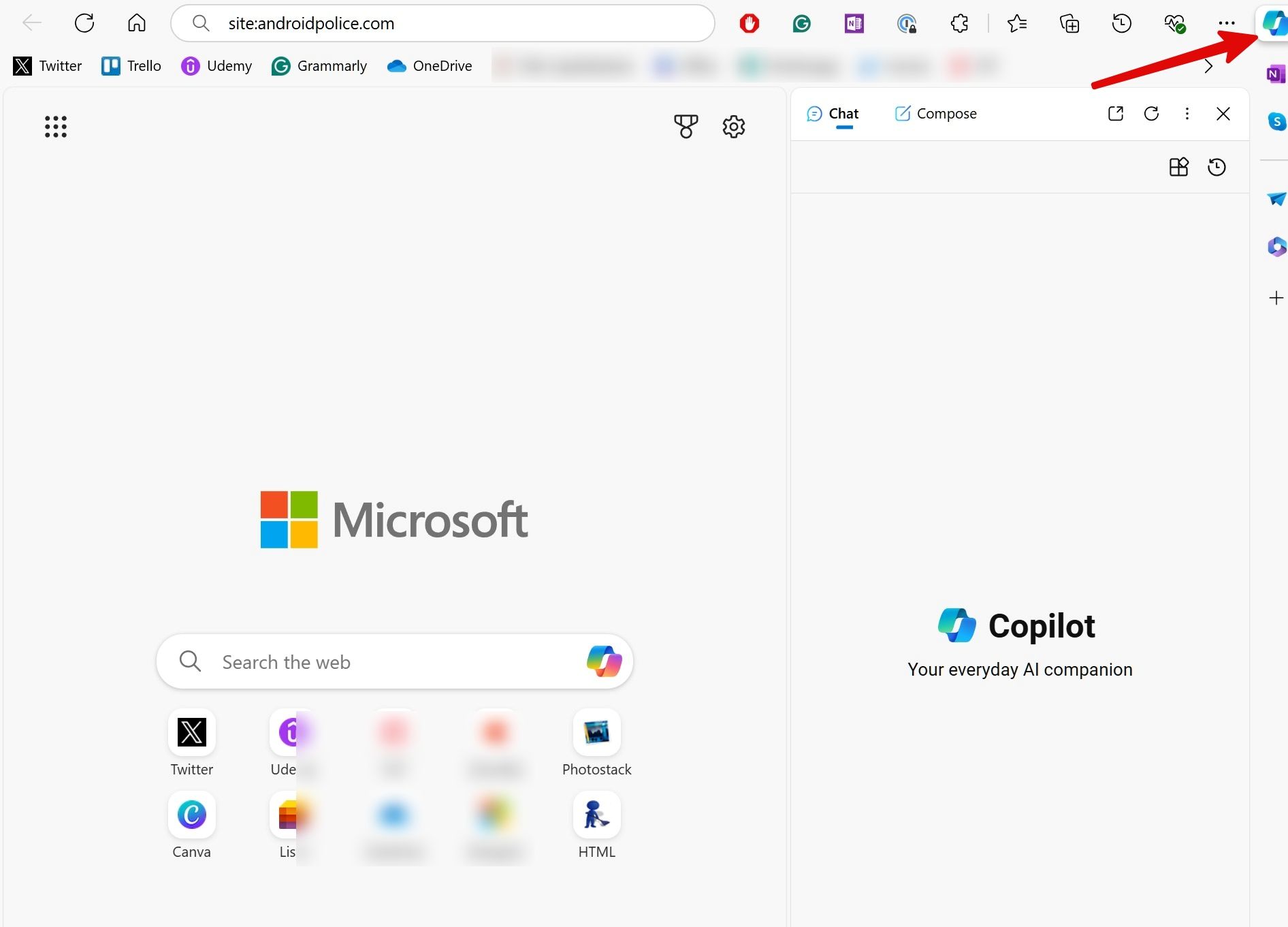Open Copilot plugins icon
Viewport: 1288px width, 927px height.
(x=1178, y=167)
